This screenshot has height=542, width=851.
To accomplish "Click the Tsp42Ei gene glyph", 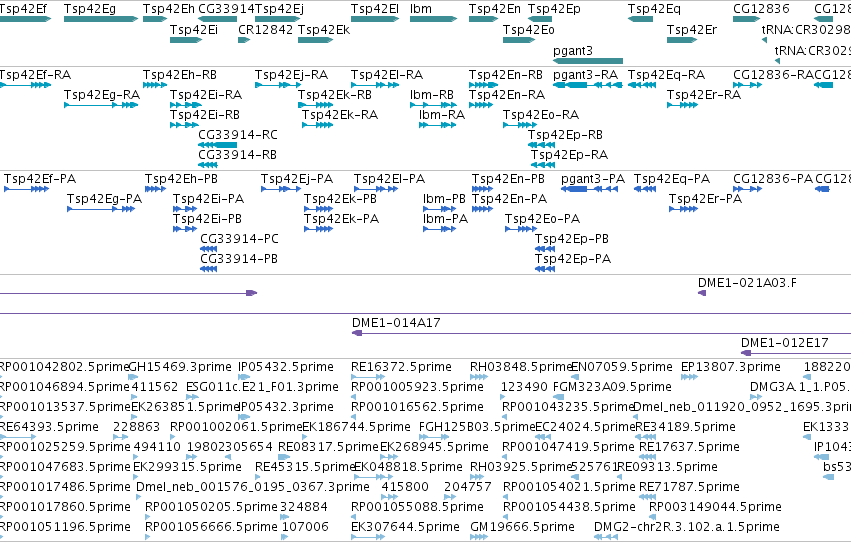I will point(186,40).
